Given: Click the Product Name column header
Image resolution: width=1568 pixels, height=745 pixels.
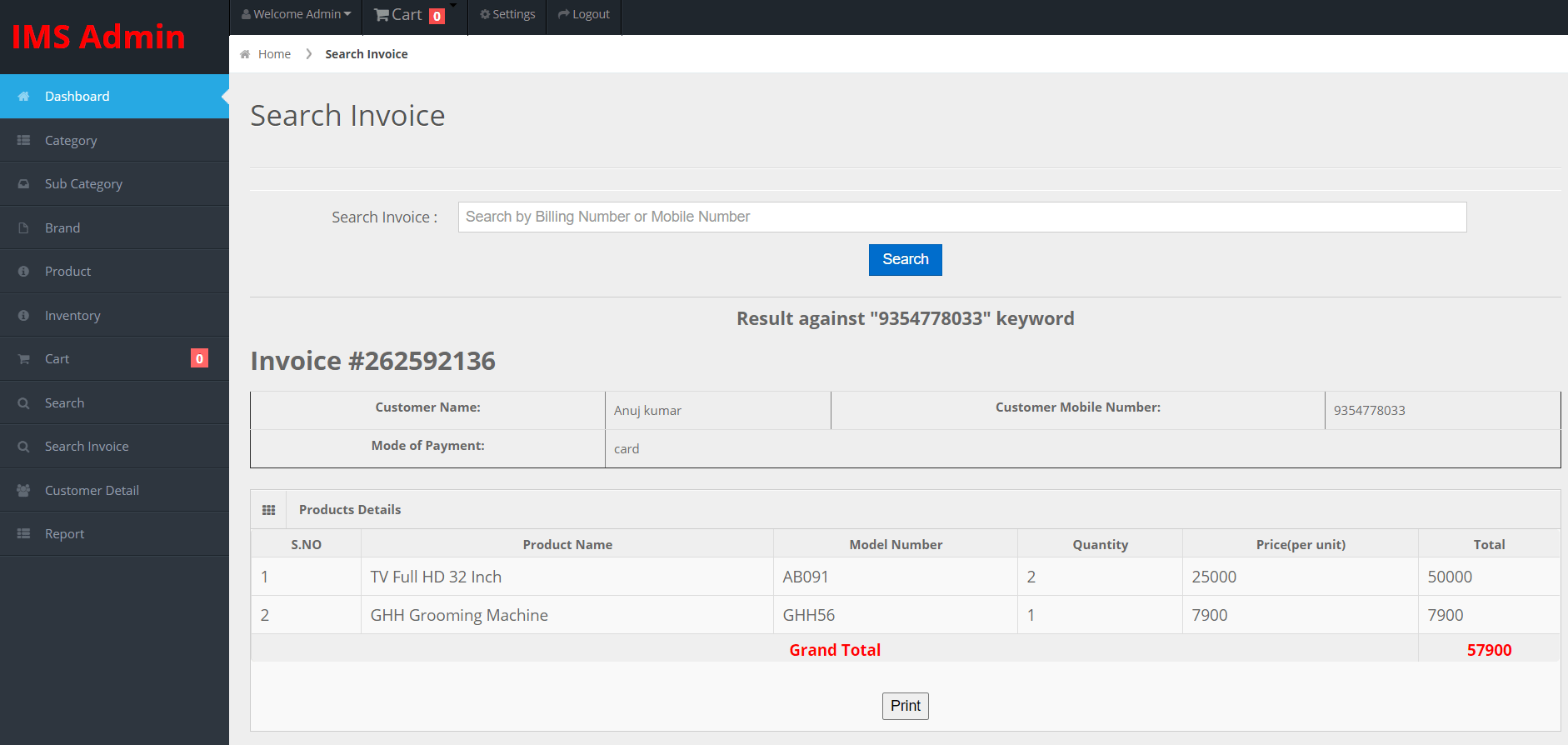Looking at the screenshot, I should [x=567, y=545].
